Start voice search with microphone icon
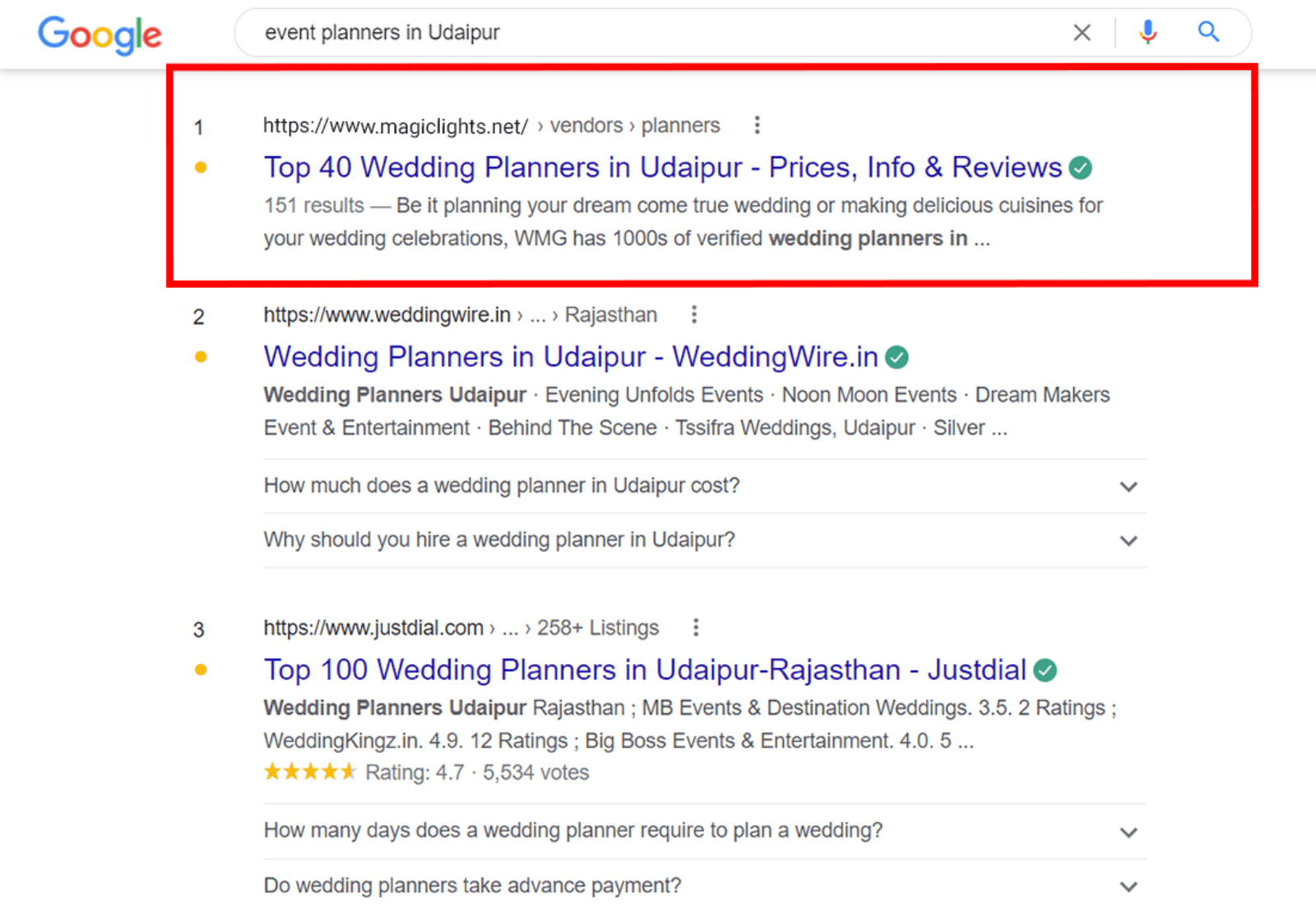Screen dimensions: 1316x905 tap(1147, 32)
